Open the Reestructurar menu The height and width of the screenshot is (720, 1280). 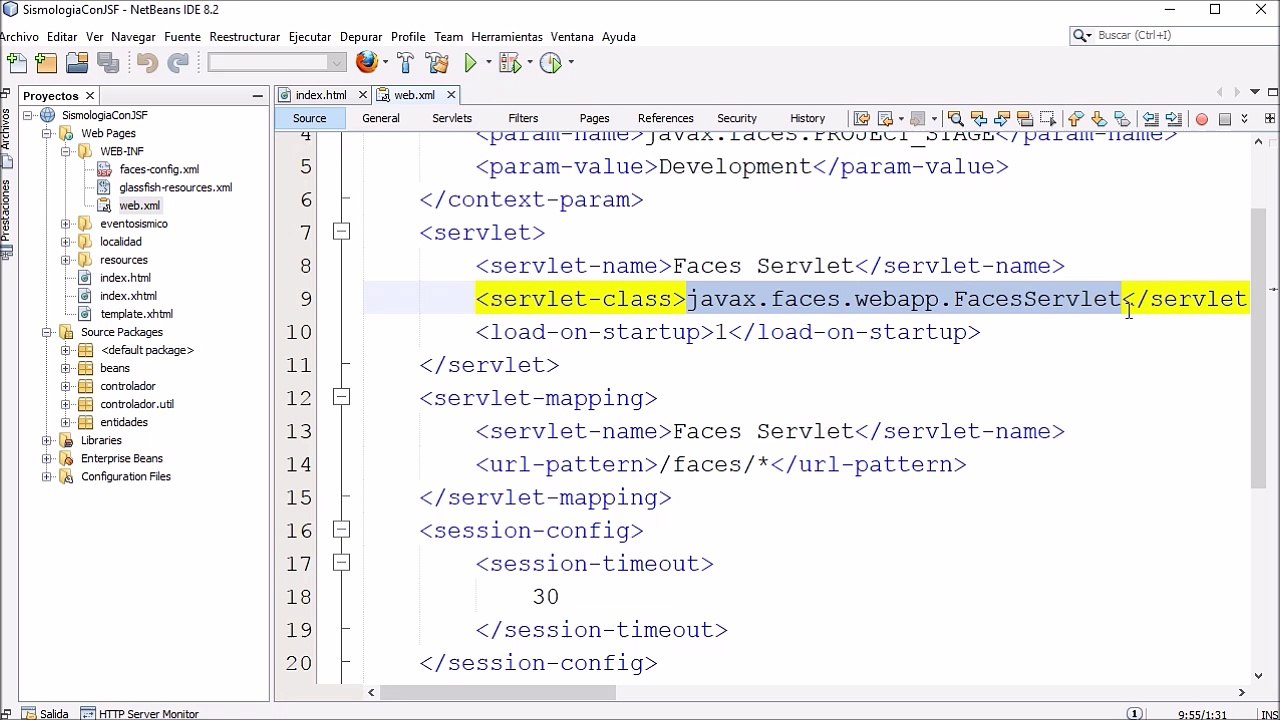point(245,37)
